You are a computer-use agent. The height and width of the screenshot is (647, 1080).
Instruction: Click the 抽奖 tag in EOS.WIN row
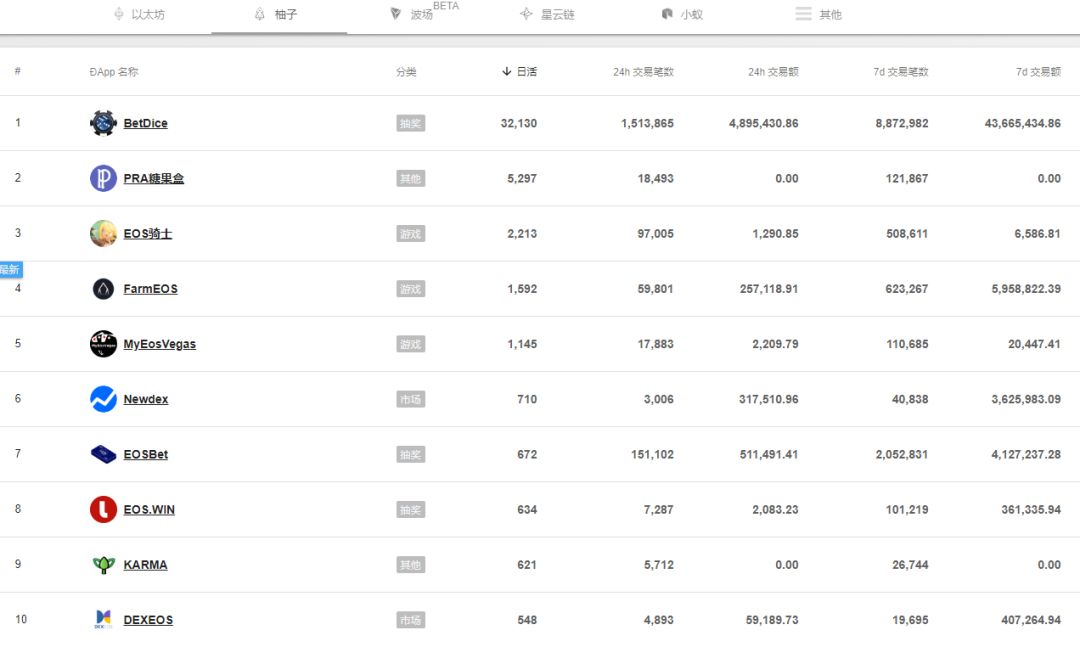pos(411,509)
